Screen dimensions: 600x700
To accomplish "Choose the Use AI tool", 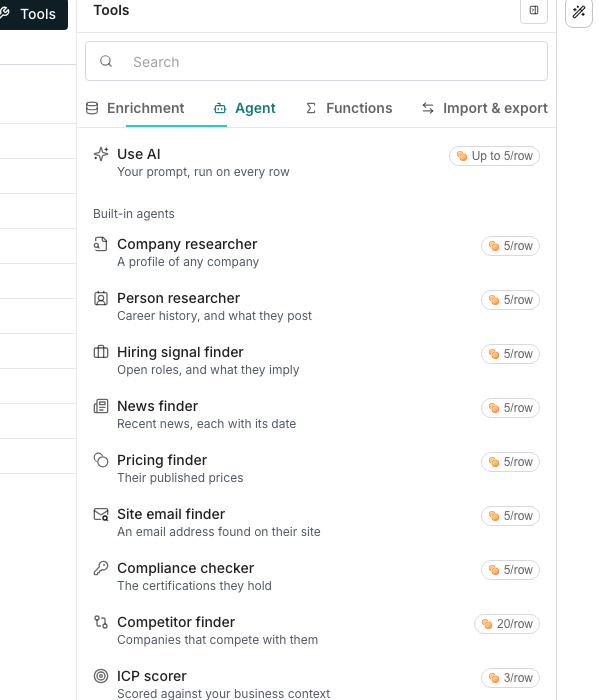I will click(316, 162).
